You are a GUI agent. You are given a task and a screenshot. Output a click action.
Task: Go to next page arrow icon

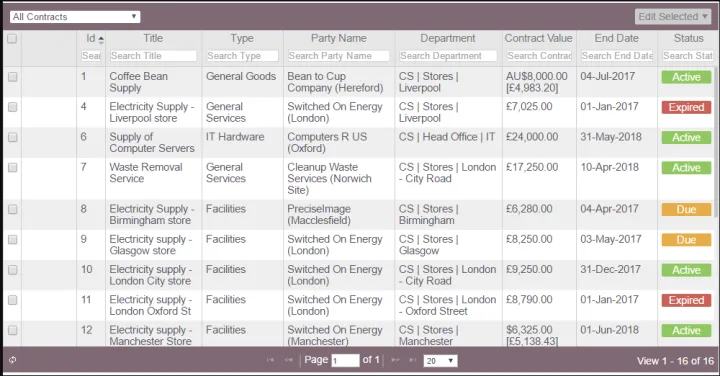coord(395,360)
